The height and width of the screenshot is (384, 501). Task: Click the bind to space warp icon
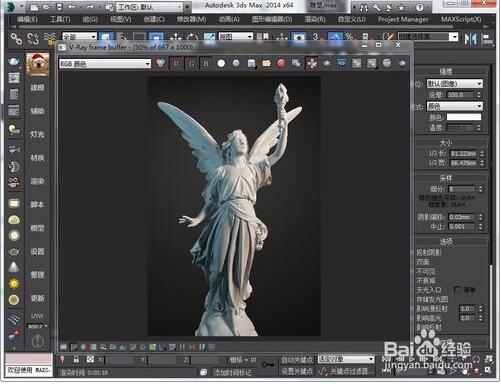tap(50, 38)
